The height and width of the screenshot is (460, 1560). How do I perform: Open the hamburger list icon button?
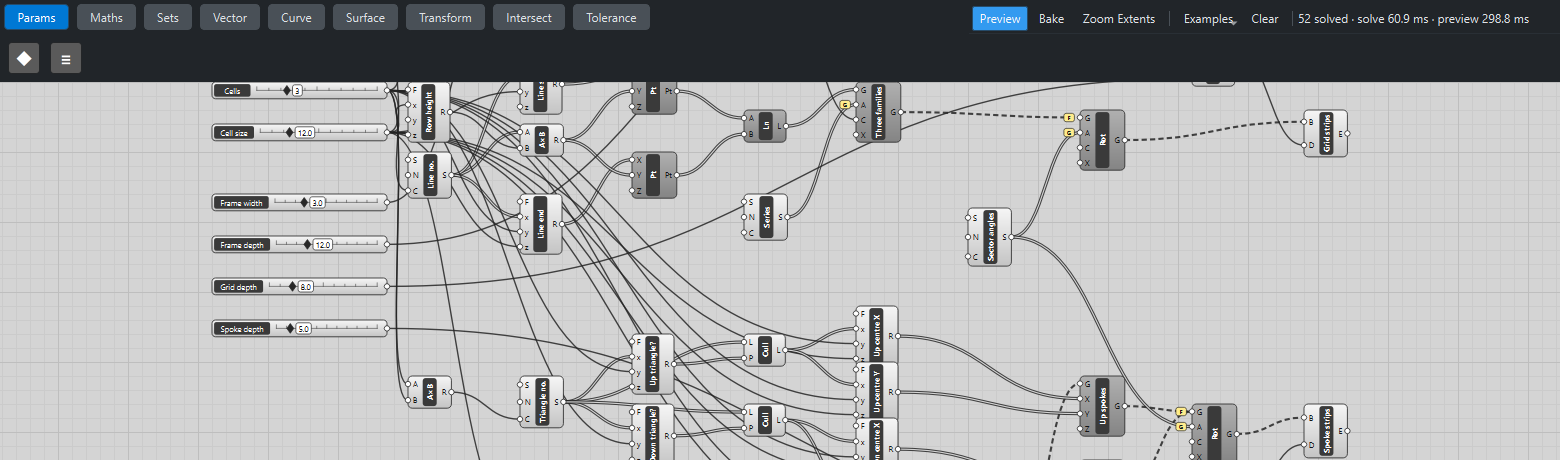(66, 58)
